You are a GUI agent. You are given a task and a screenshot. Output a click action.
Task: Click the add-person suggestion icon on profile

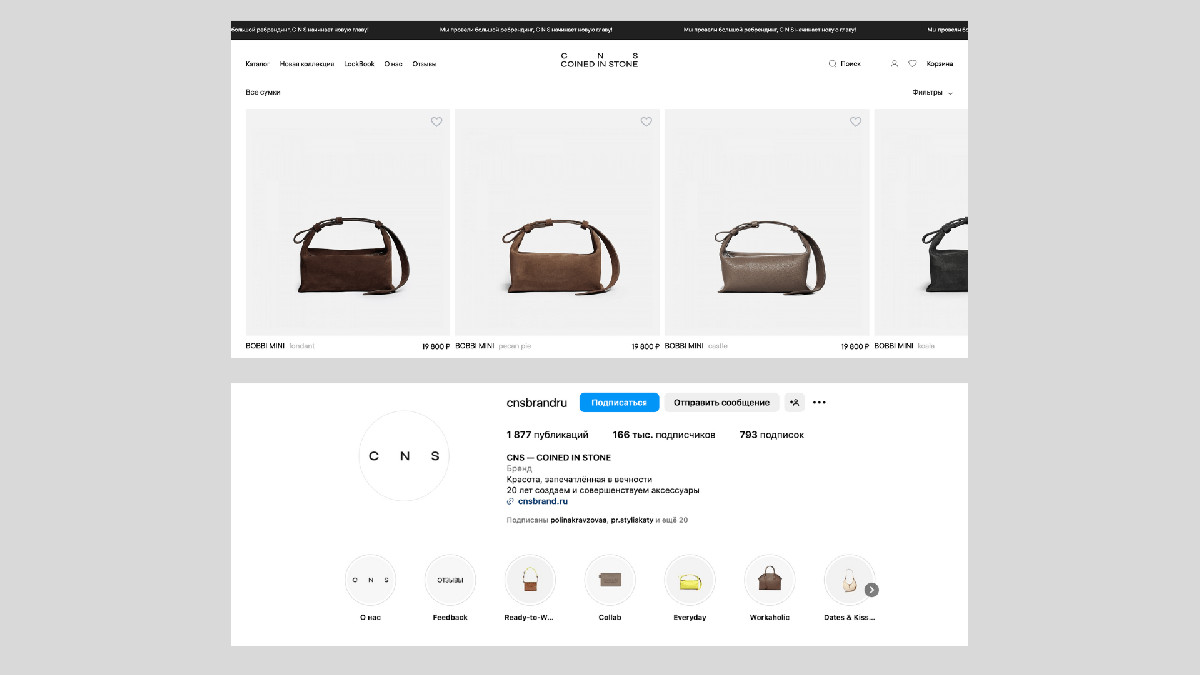[794, 402]
